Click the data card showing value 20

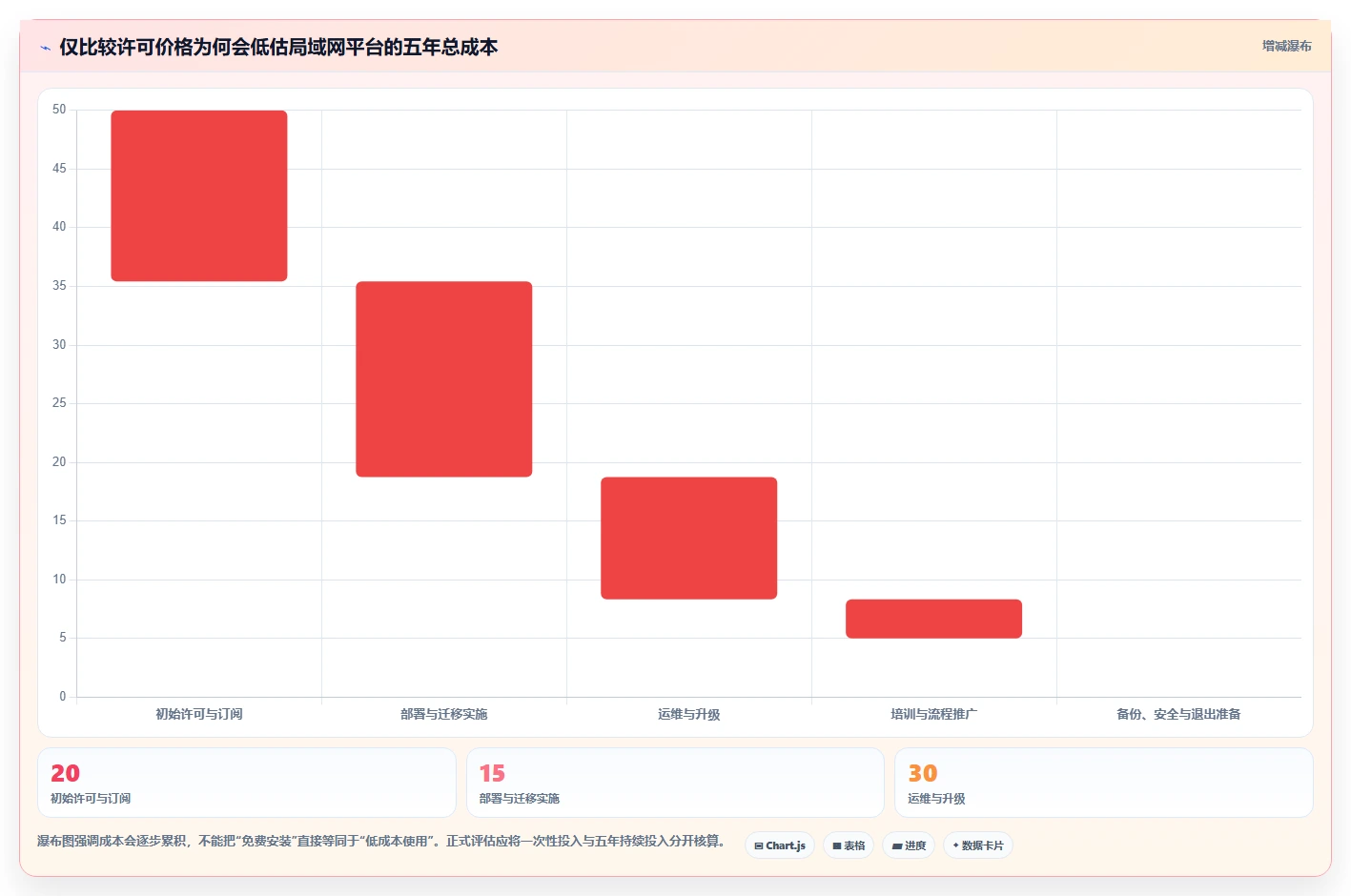[x=247, y=783]
